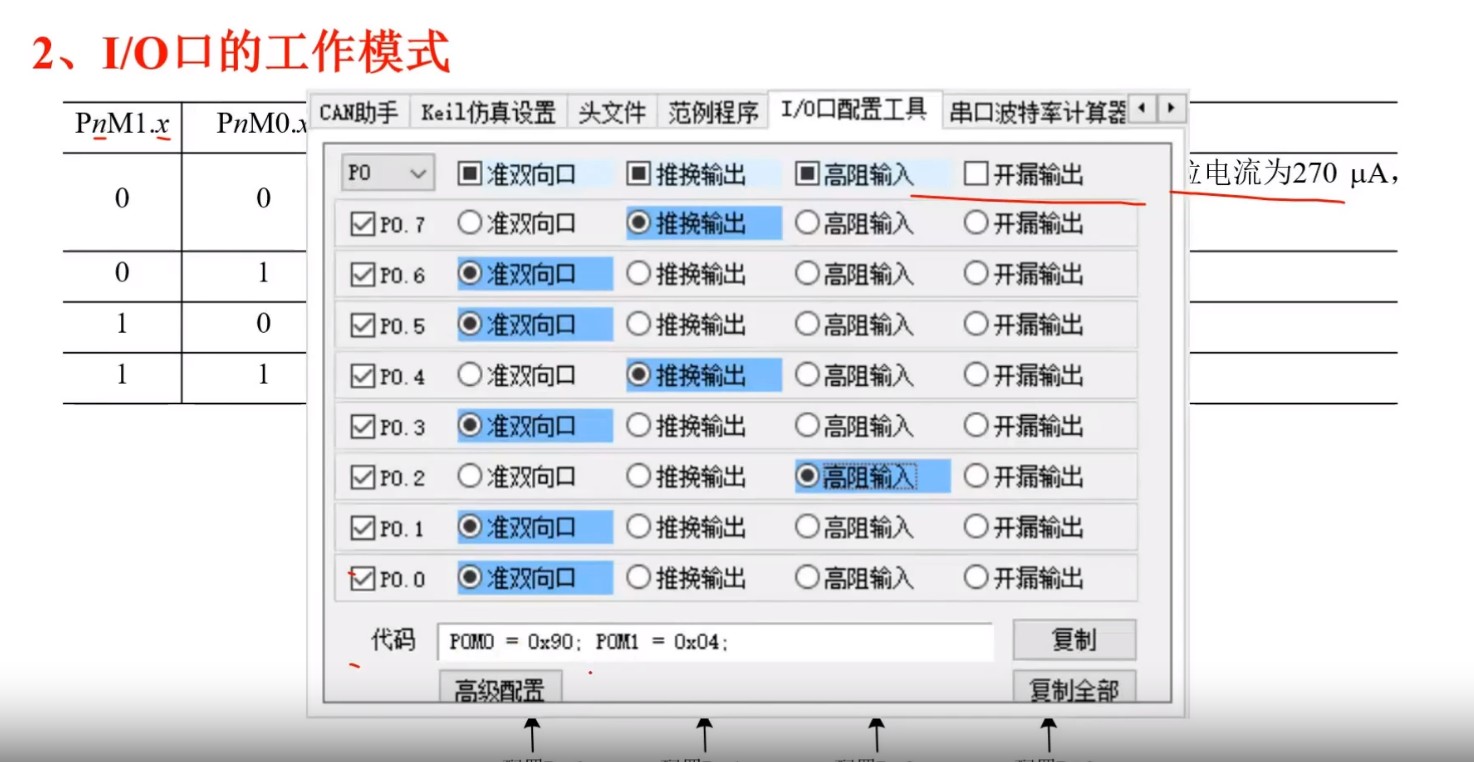Enable the header 开漏输出 checkbox
The width and height of the screenshot is (1474, 762).
click(x=976, y=175)
